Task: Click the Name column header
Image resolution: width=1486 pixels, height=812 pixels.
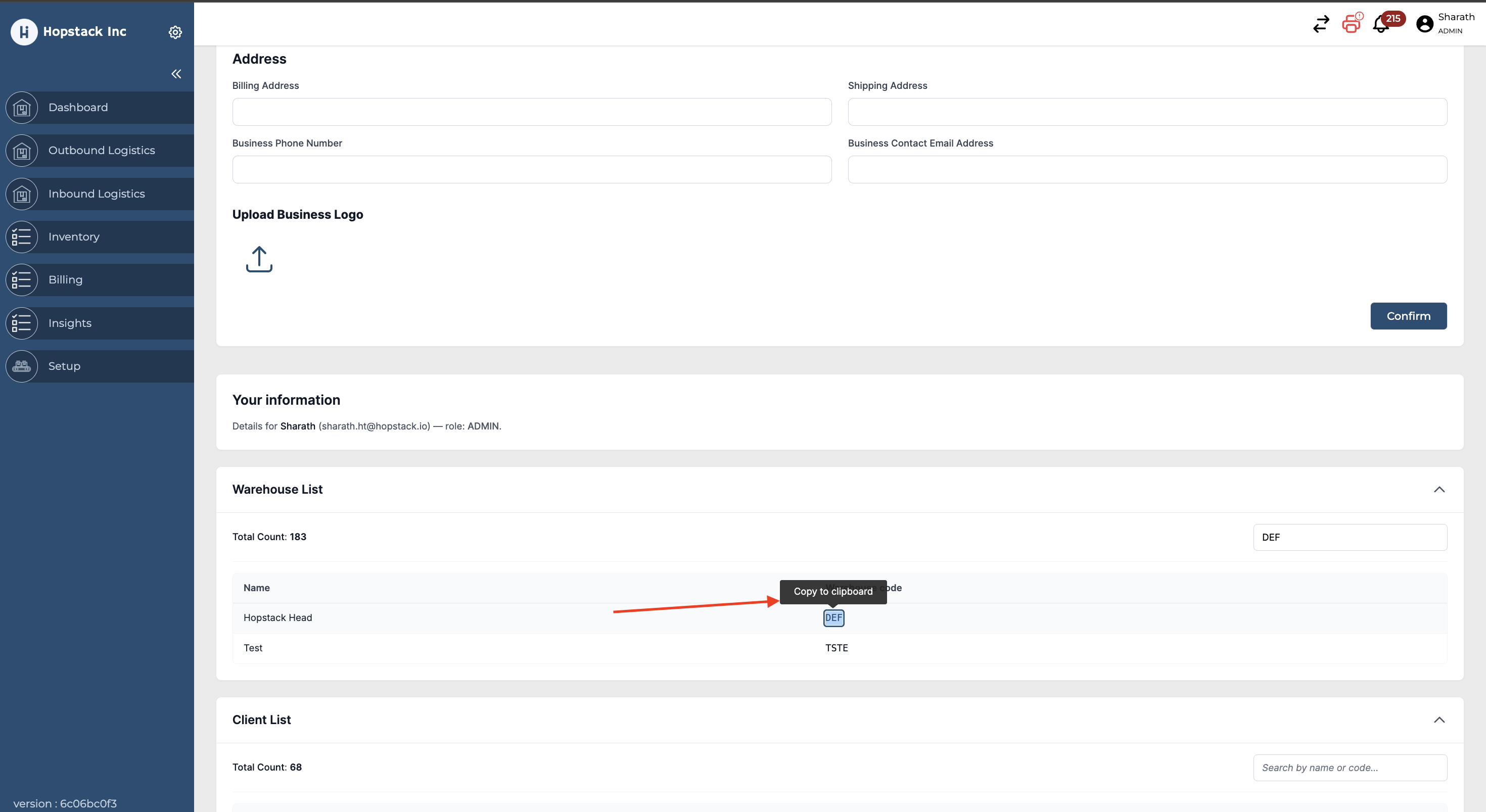Action: (256, 588)
